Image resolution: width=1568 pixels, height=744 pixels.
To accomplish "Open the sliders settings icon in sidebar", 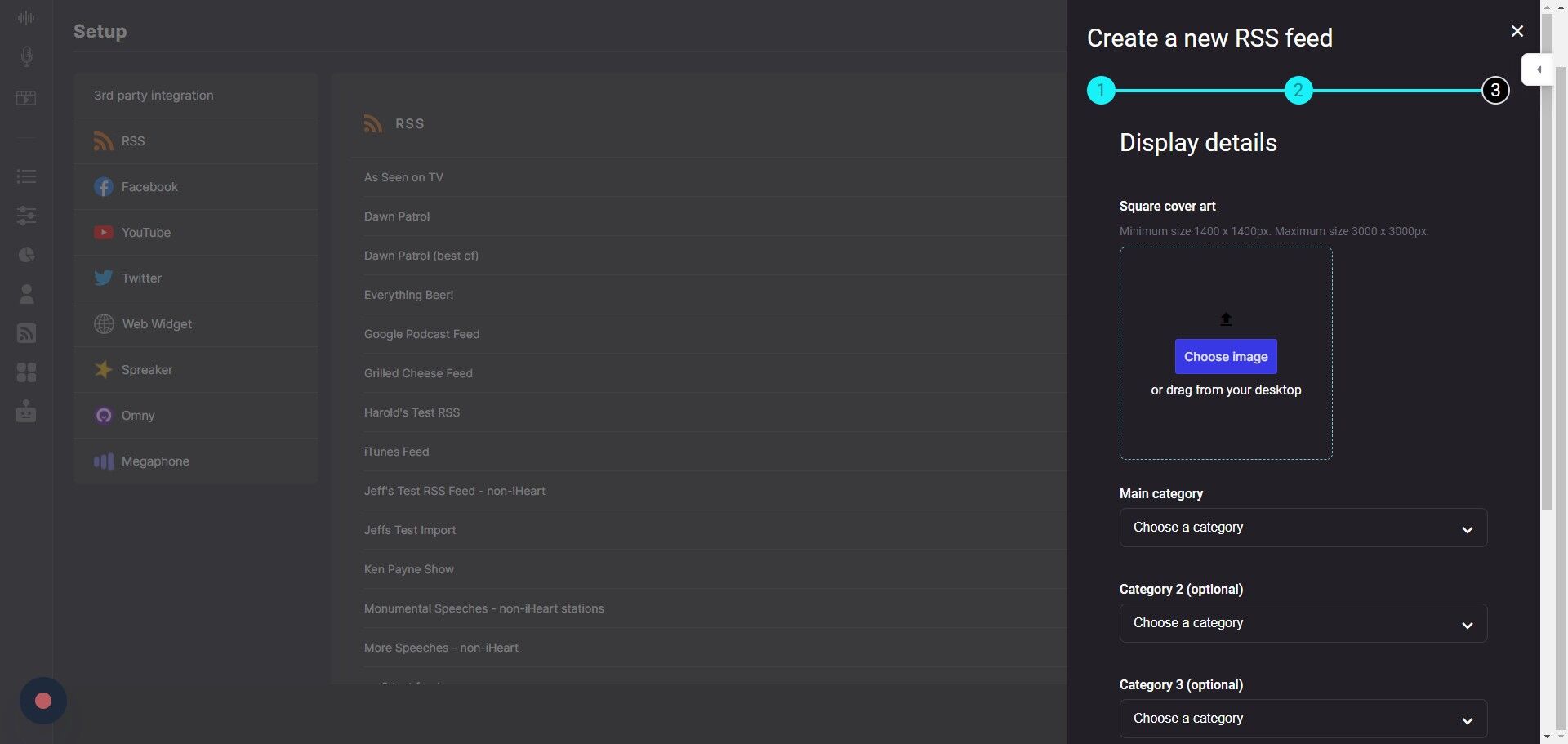I will click(x=26, y=216).
